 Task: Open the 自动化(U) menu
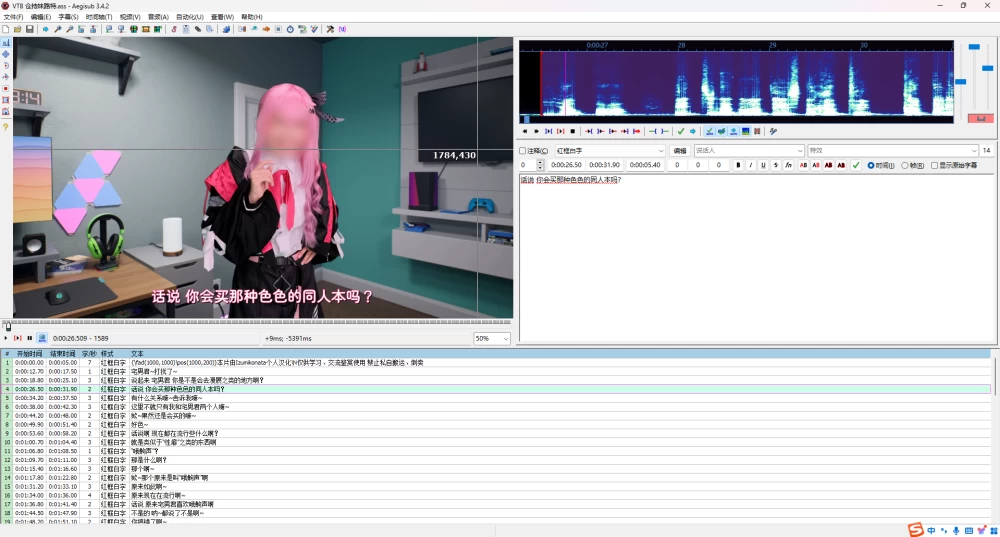coord(189,17)
